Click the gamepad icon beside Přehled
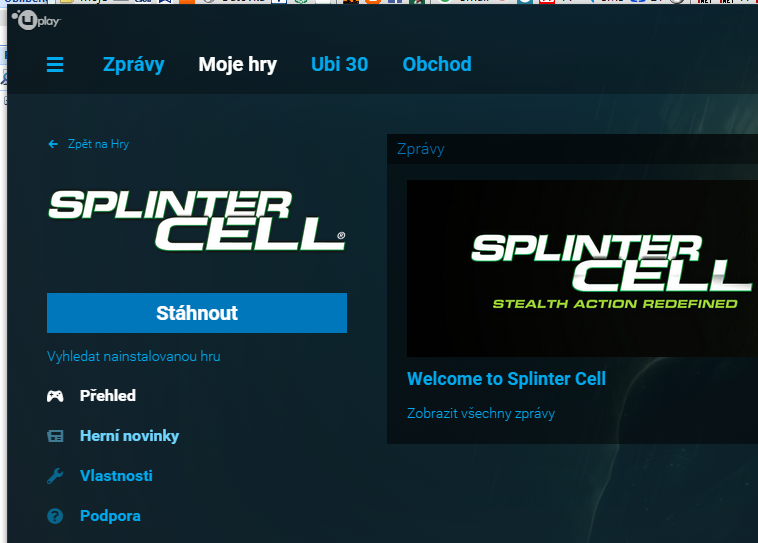The height and width of the screenshot is (543, 758). pos(55,396)
